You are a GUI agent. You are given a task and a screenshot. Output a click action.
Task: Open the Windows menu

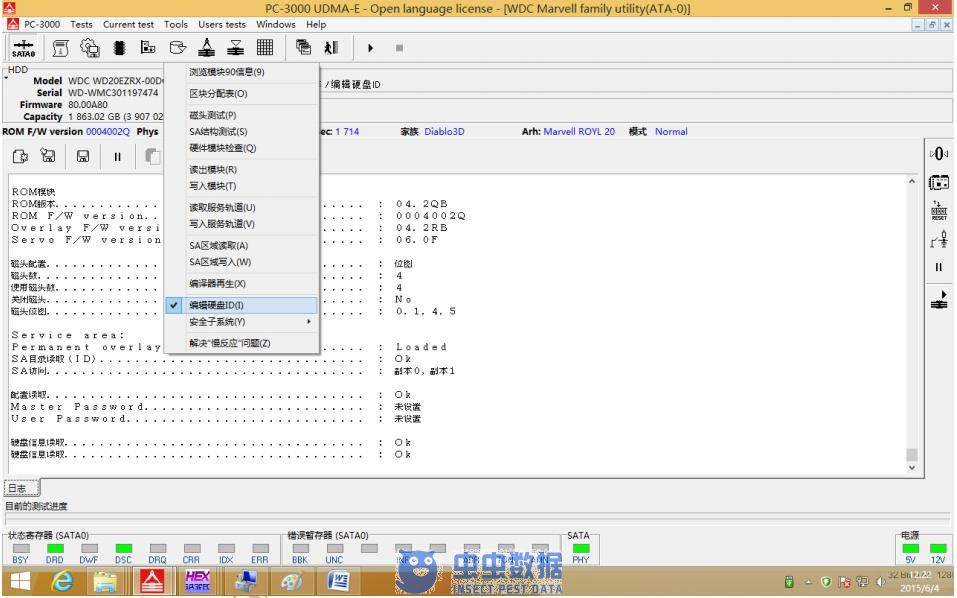coord(275,24)
